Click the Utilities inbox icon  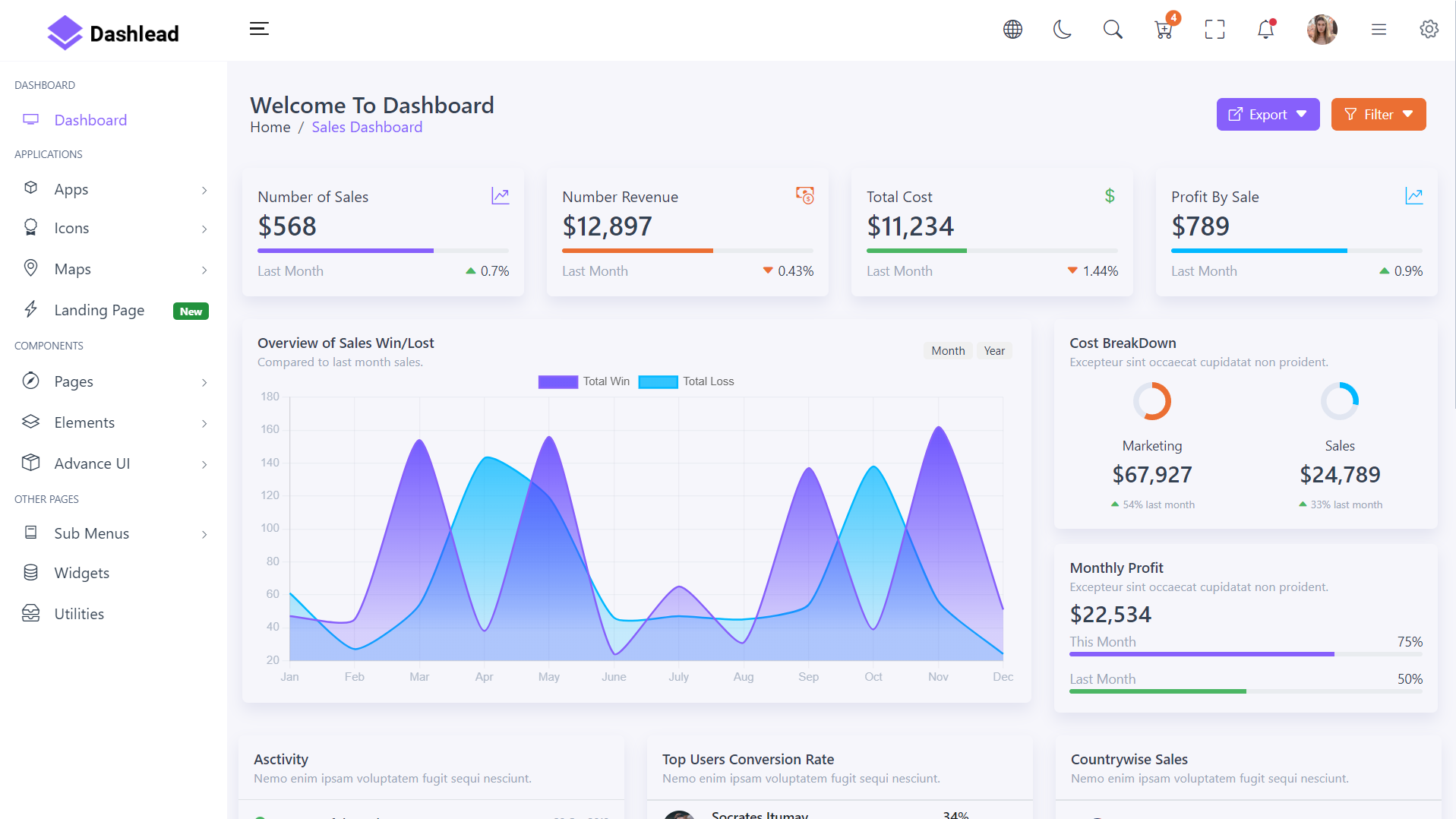(30, 613)
